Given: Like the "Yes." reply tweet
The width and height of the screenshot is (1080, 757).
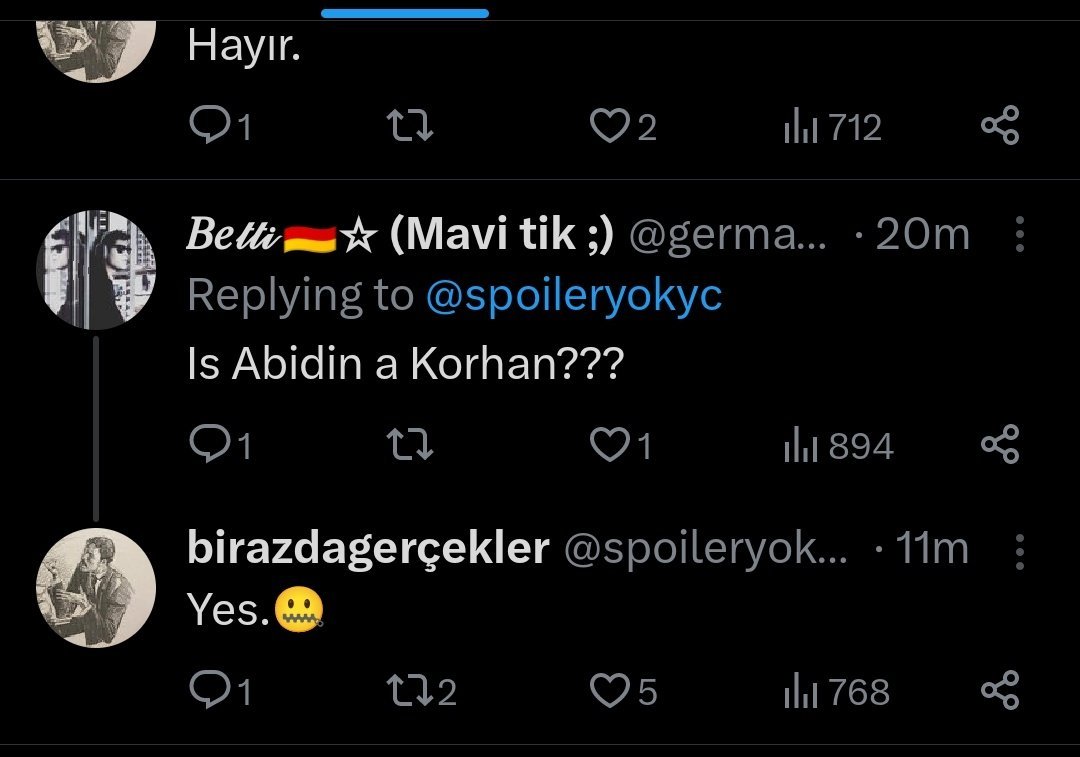Looking at the screenshot, I should pos(606,691).
